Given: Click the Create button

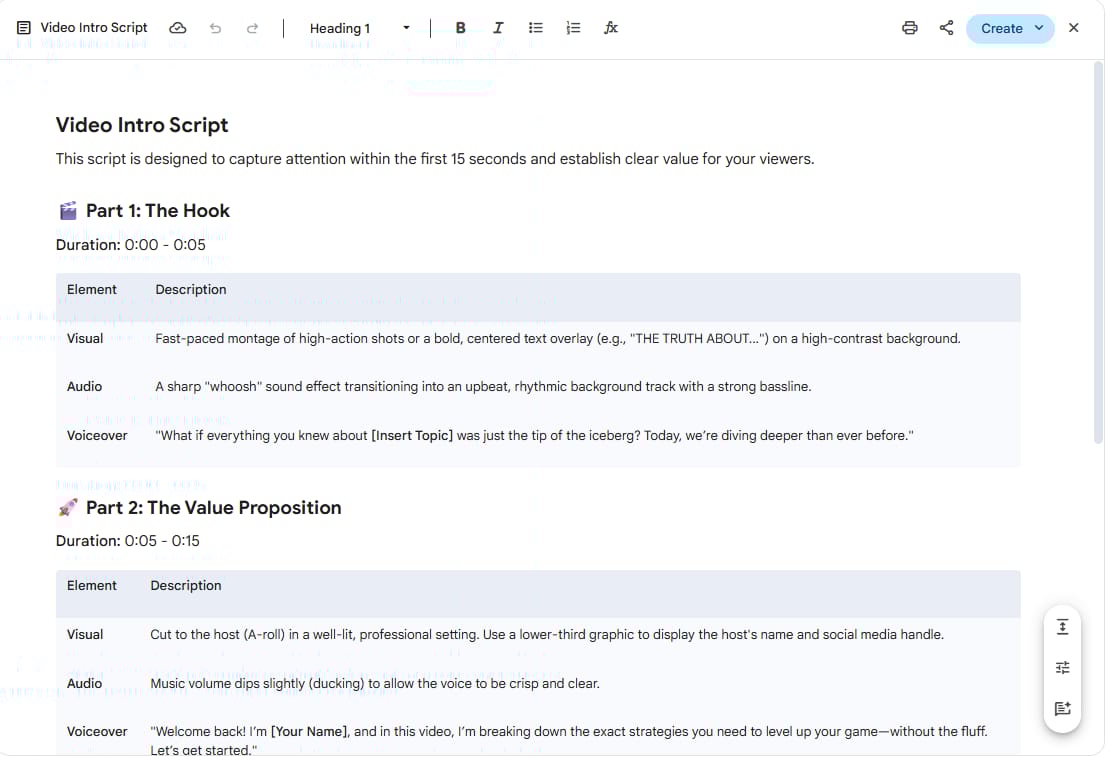Looking at the screenshot, I should [x=1003, y=28].
